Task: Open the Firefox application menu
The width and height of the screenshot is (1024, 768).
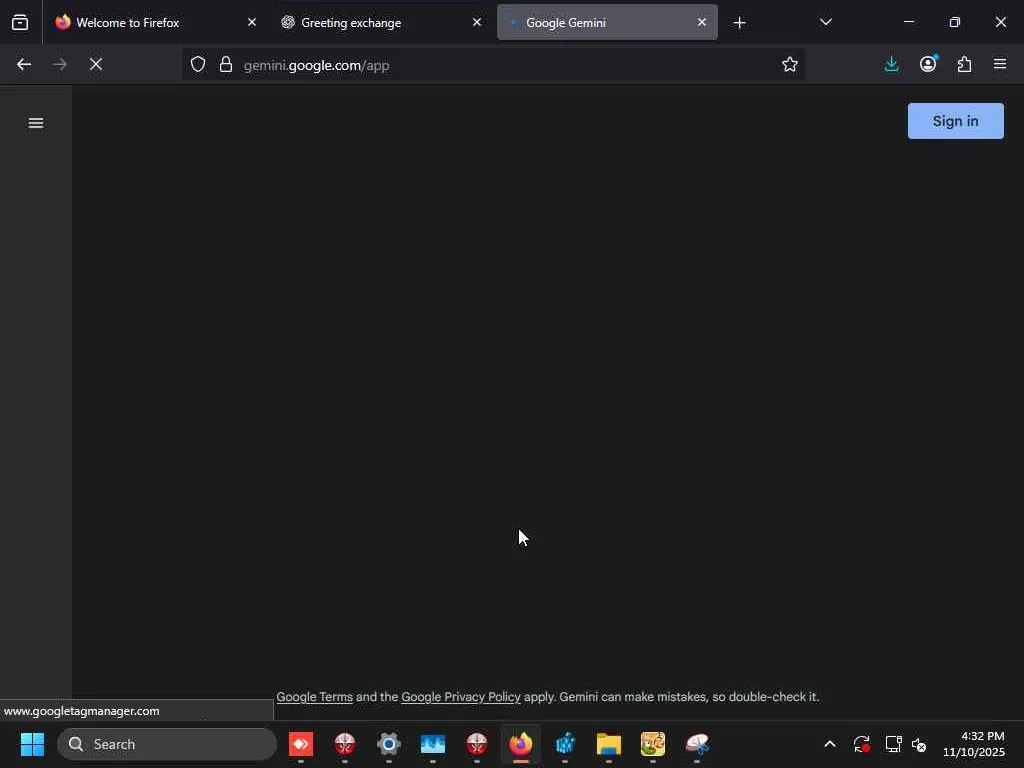Action: (1000, 64)
